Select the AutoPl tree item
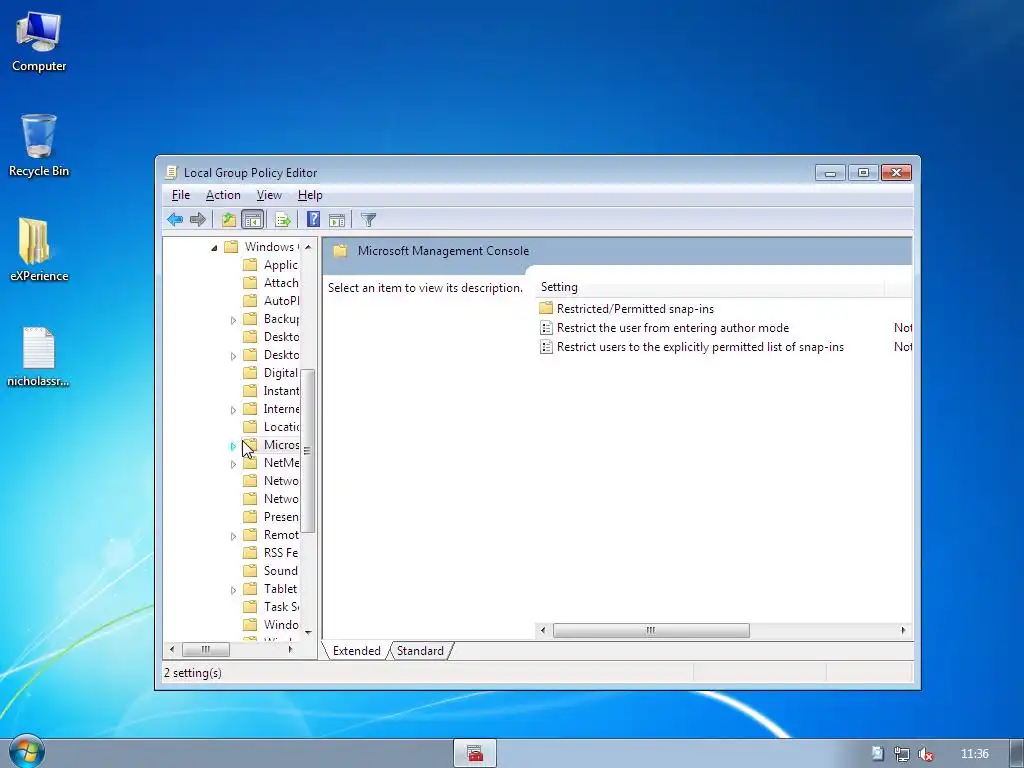 tap(281, 300)
